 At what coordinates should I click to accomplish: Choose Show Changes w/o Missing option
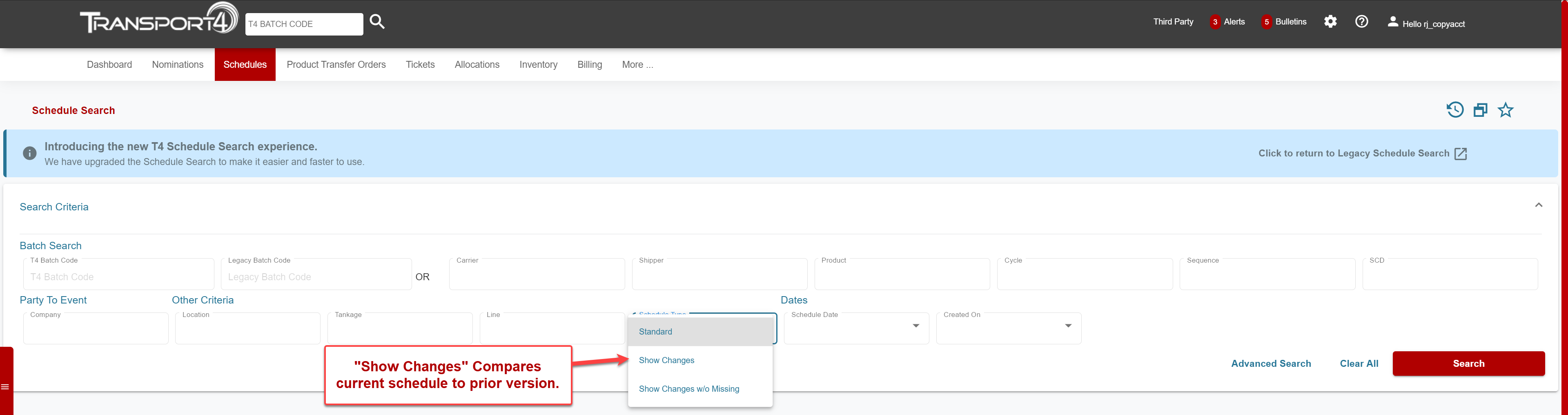pyautogui.click(x=688, y=389)
